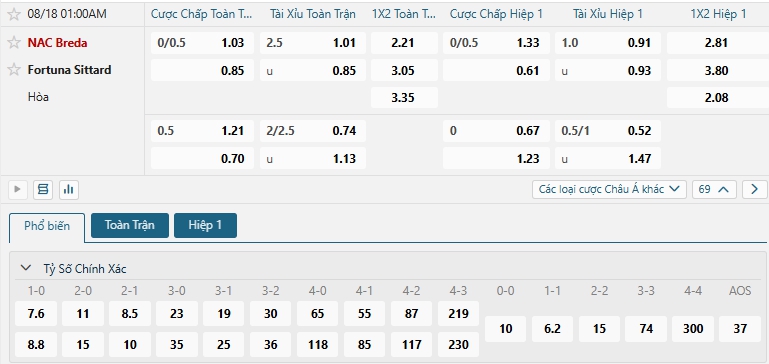769x364 pixels.
Task: Switch to Toàn Trận tab
Action: click(130, 225)
